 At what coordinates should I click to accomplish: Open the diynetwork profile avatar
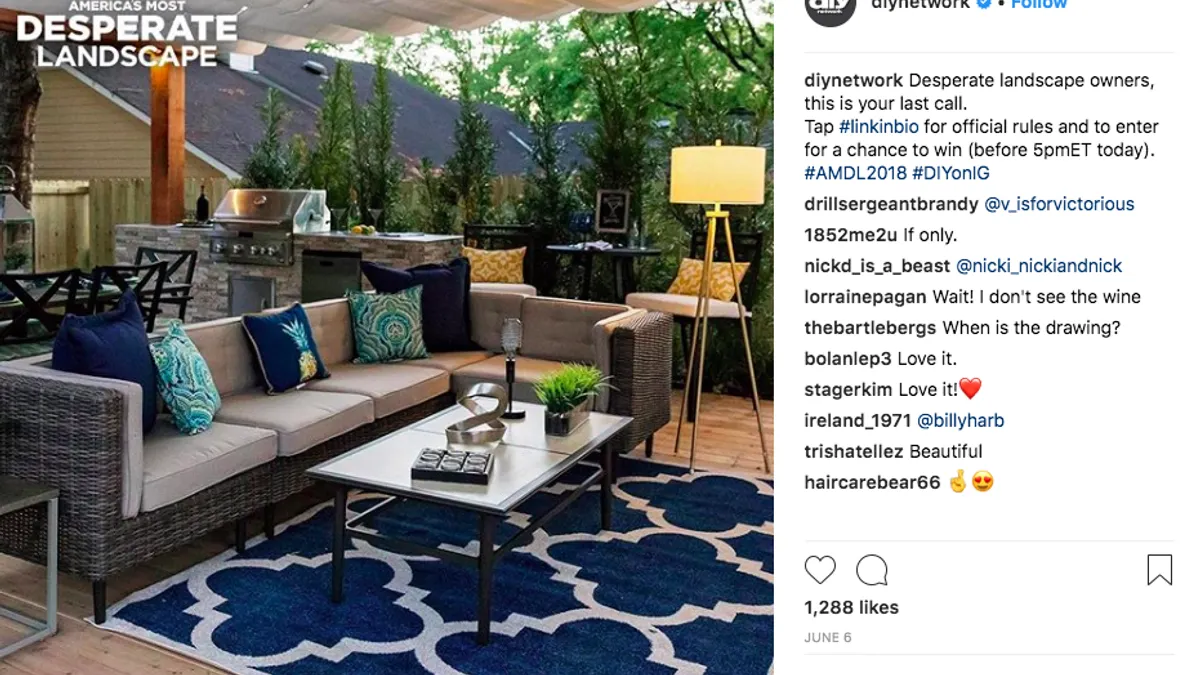point(830,8)
